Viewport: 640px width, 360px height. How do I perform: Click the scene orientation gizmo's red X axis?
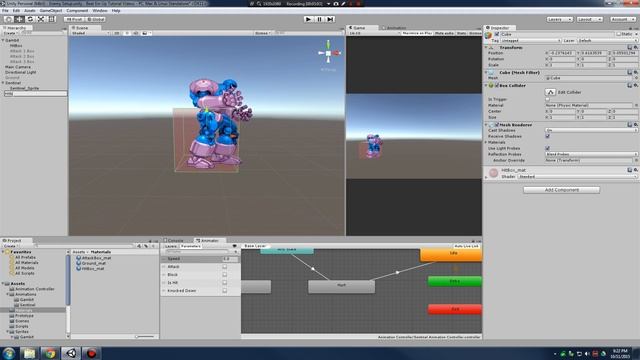click(336, 53)
